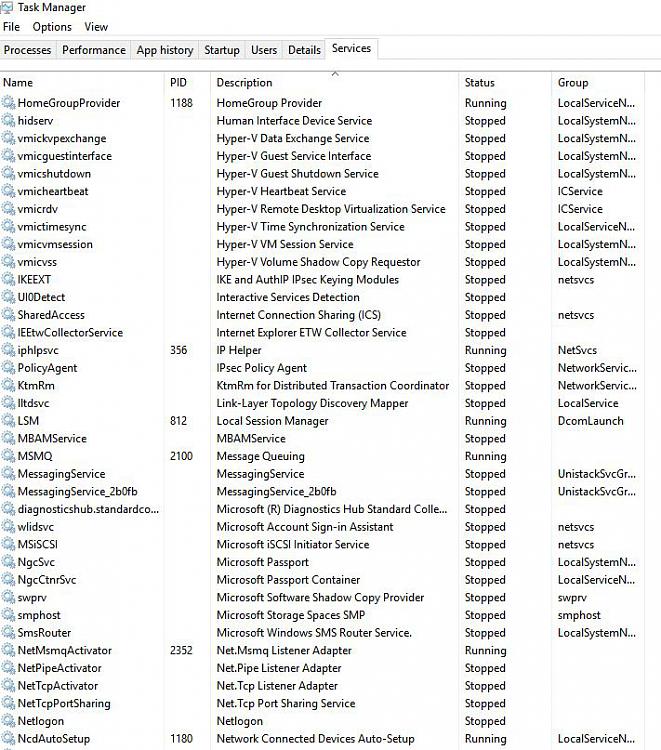Click the Hyper-V Heartbeat Service description
The height and width of the screenshot is (750, 661).
[x=281, y=191]
